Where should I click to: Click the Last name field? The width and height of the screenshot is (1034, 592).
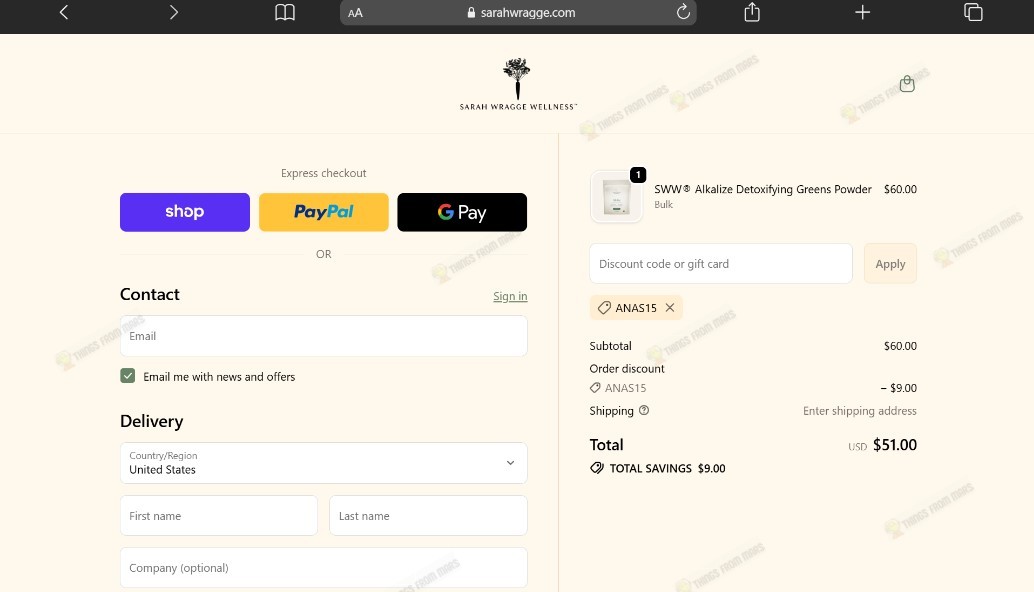(429, 516)
